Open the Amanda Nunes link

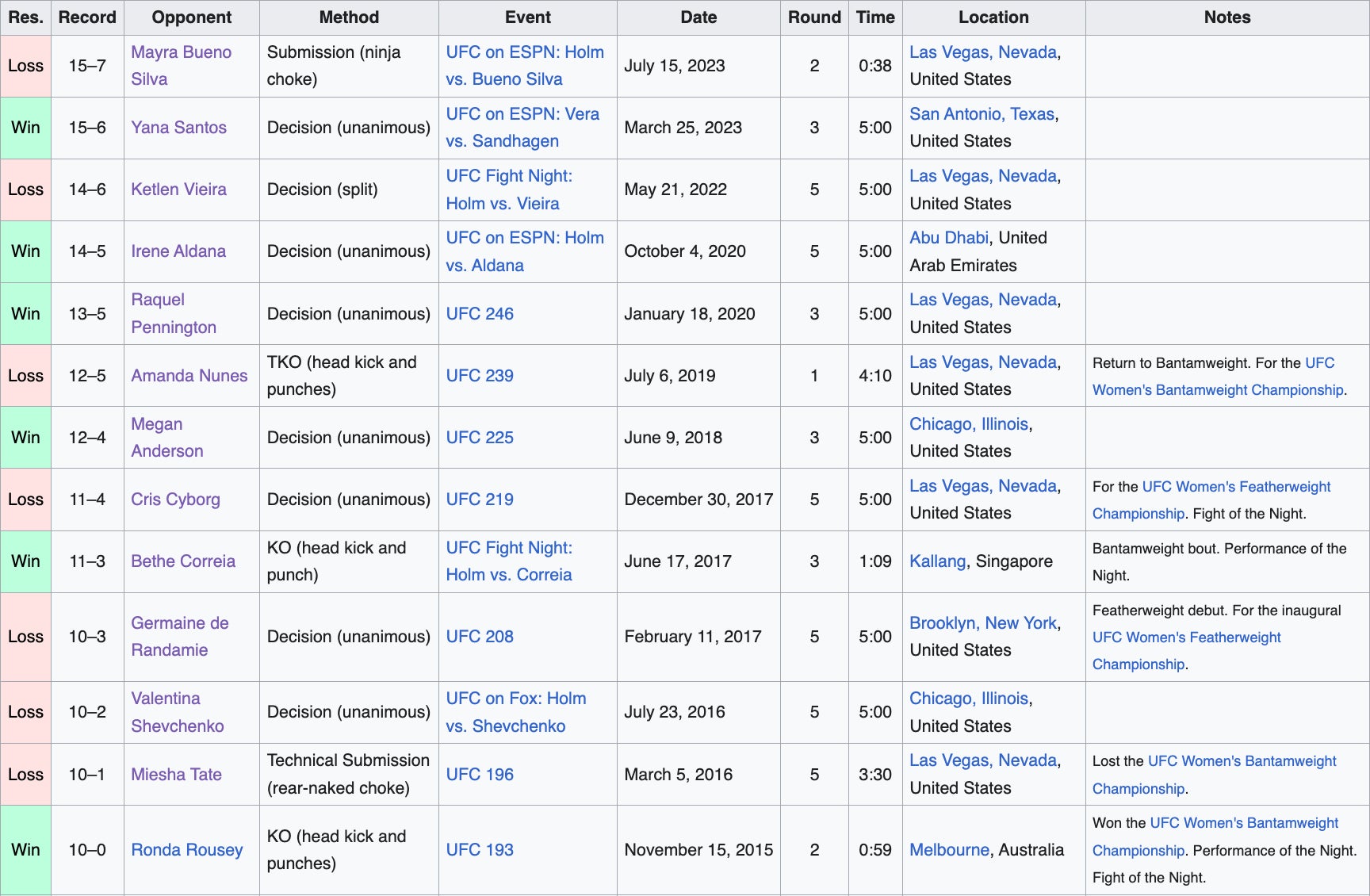click(189, 376)
